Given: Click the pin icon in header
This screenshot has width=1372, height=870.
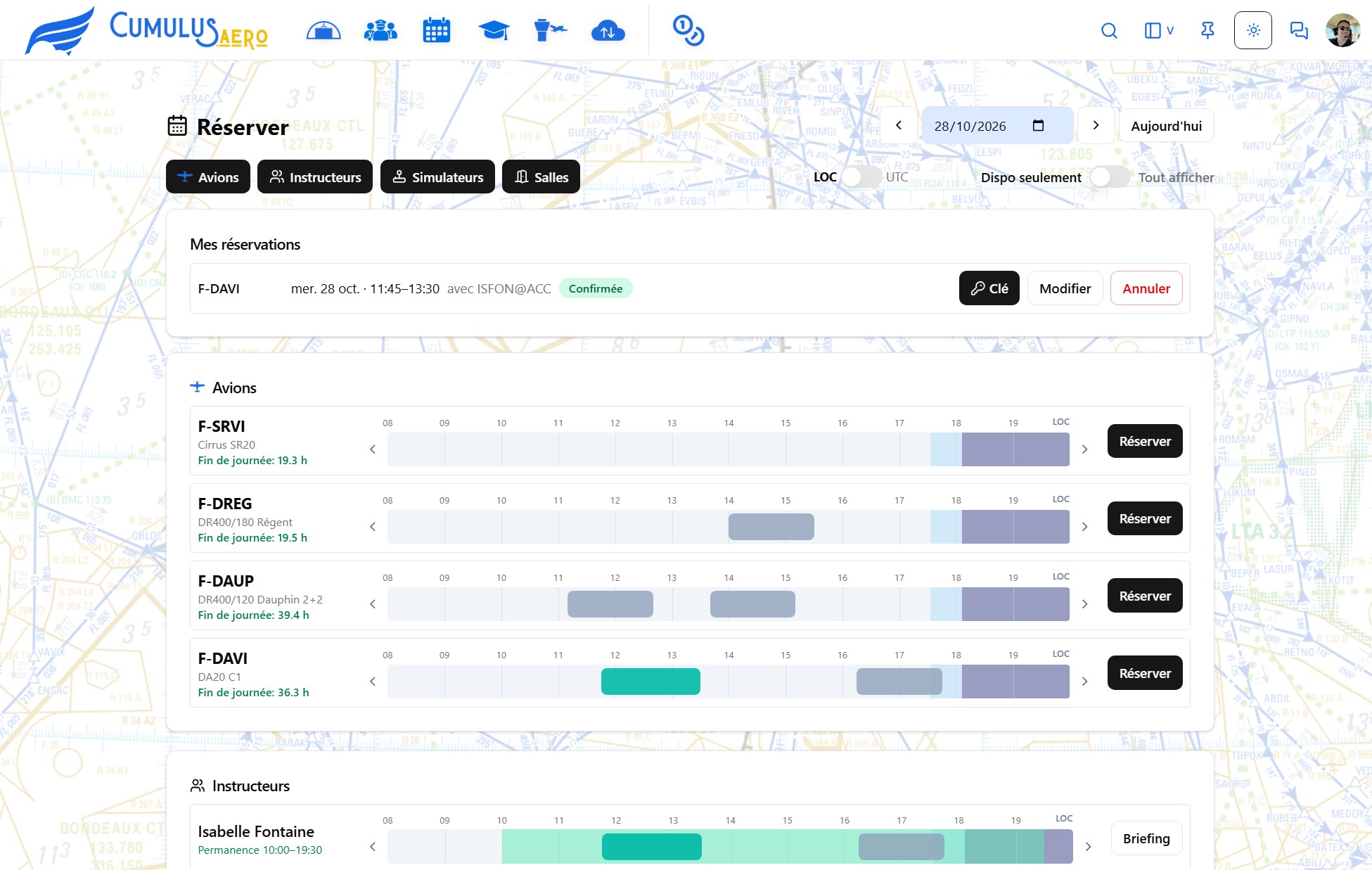Looking at the screenshot, I should 1207,30.
